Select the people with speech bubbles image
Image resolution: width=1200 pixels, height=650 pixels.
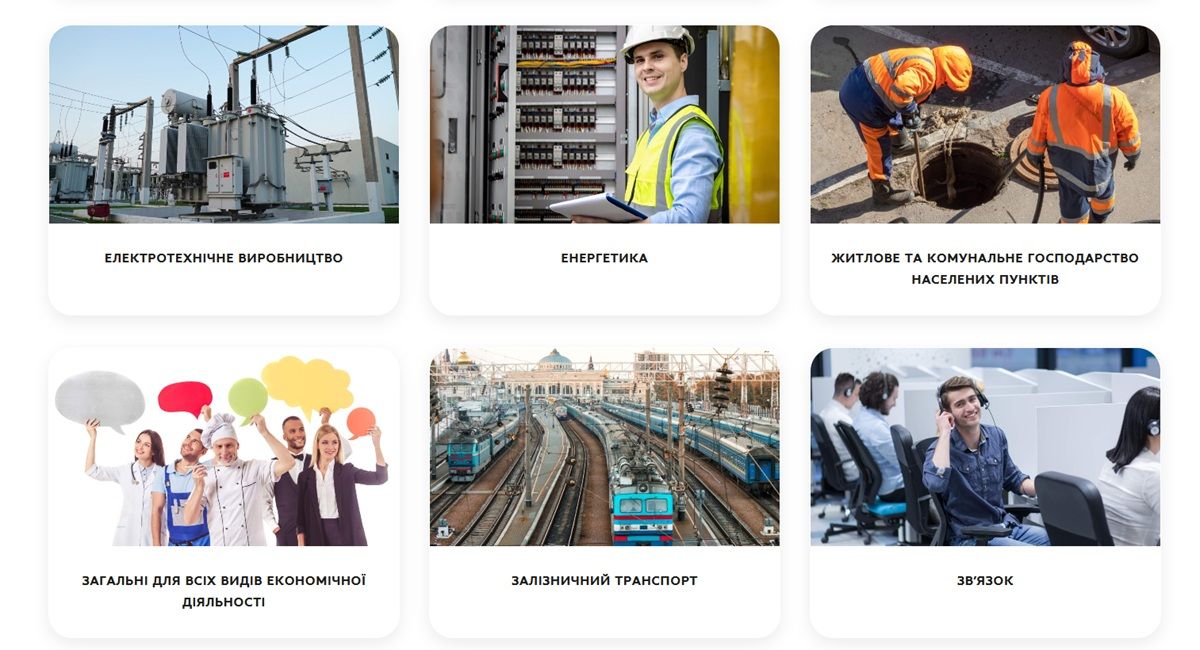224,447
